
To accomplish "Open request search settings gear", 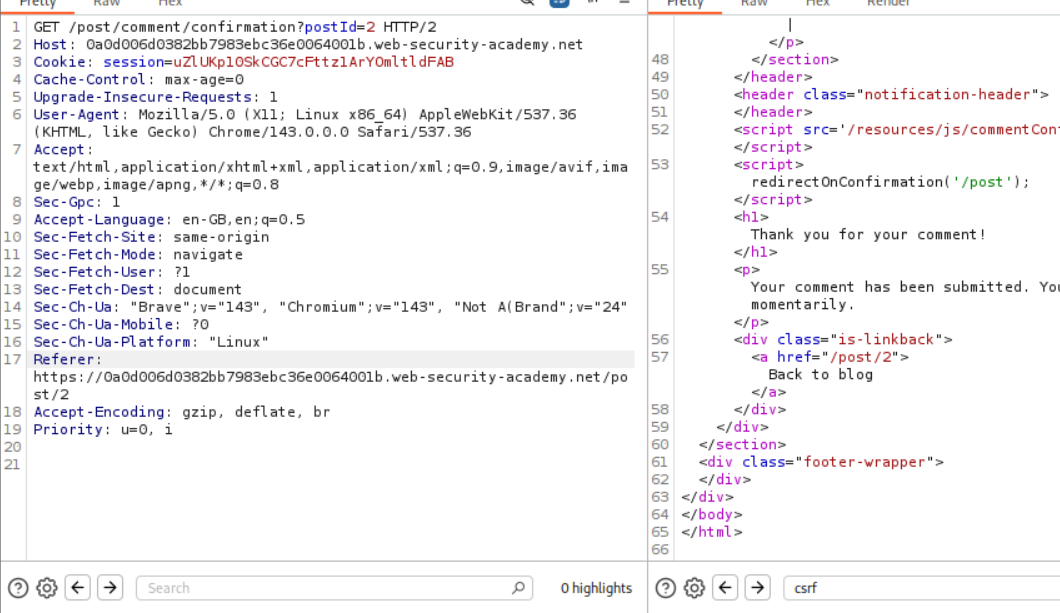I will pos(47,588).
